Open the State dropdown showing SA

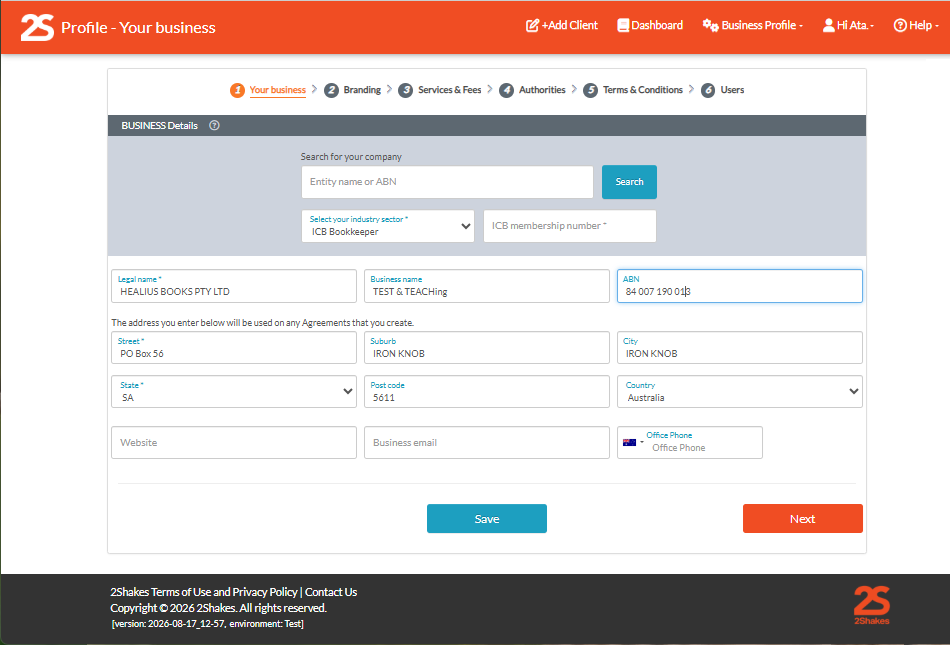(x=234, y=391)
